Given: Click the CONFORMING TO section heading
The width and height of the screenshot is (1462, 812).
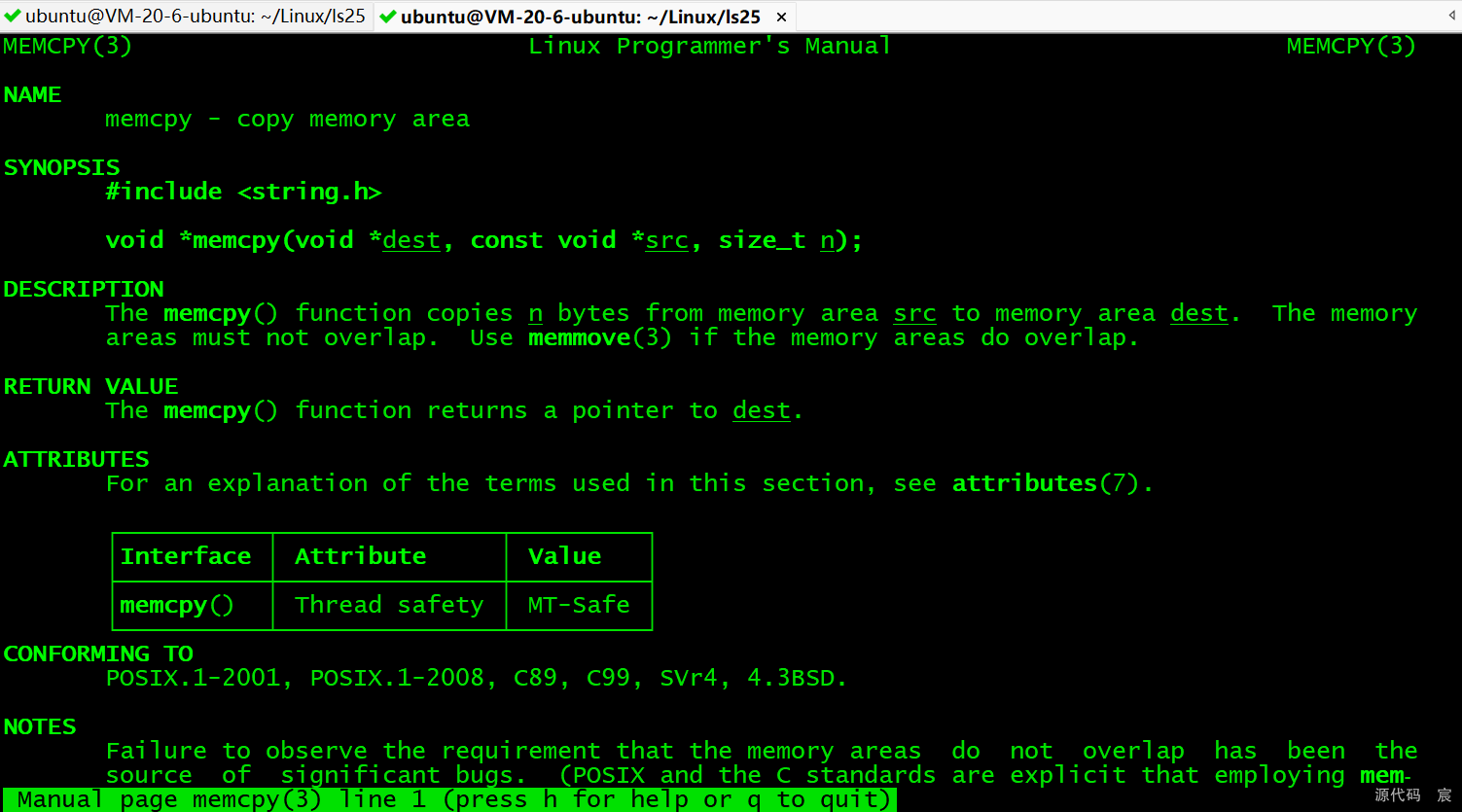Looking at the screenshot, I should pos(98,653).
